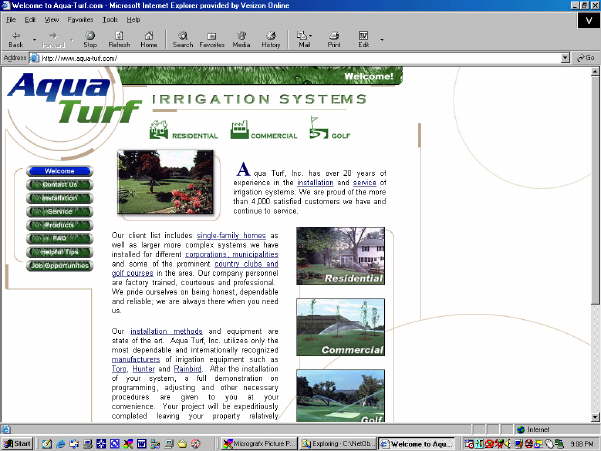
Task: Open the Media toolbar button
Action: click(241, 39)
